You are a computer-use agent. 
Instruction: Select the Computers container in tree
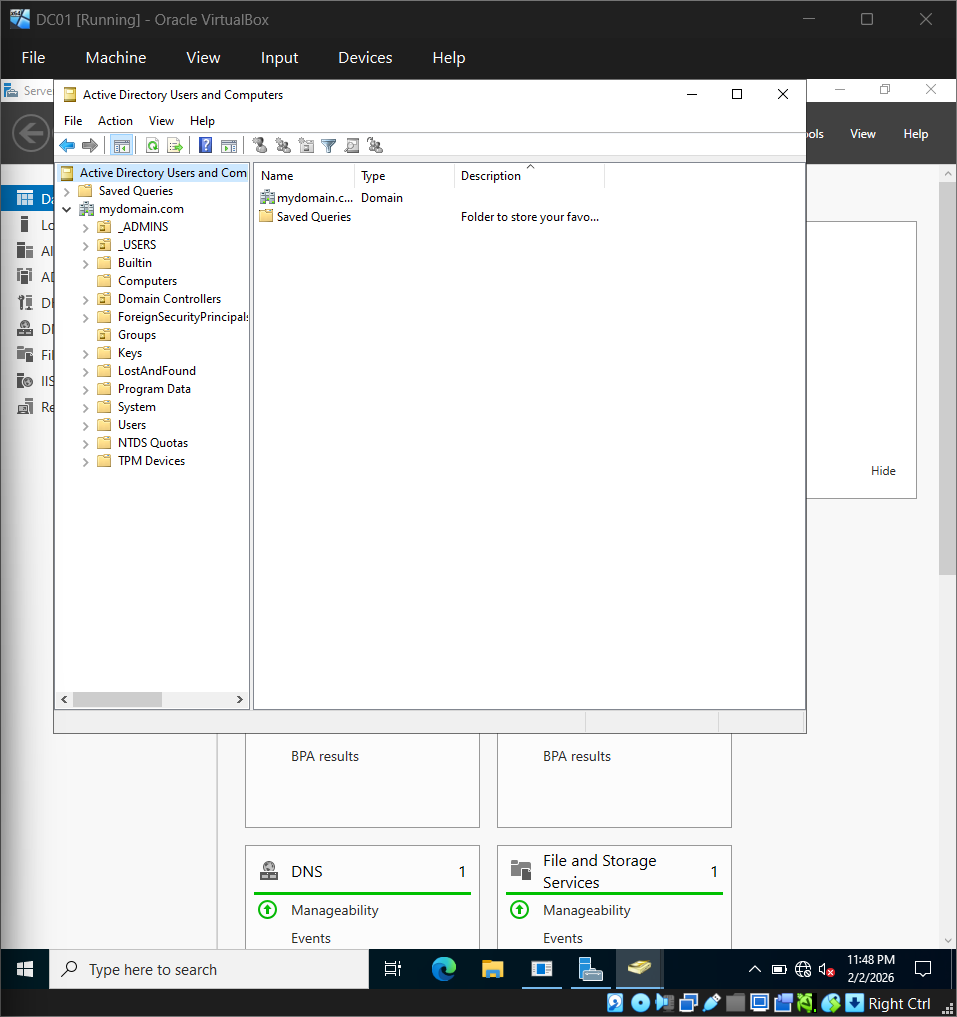tap(147, 281)
